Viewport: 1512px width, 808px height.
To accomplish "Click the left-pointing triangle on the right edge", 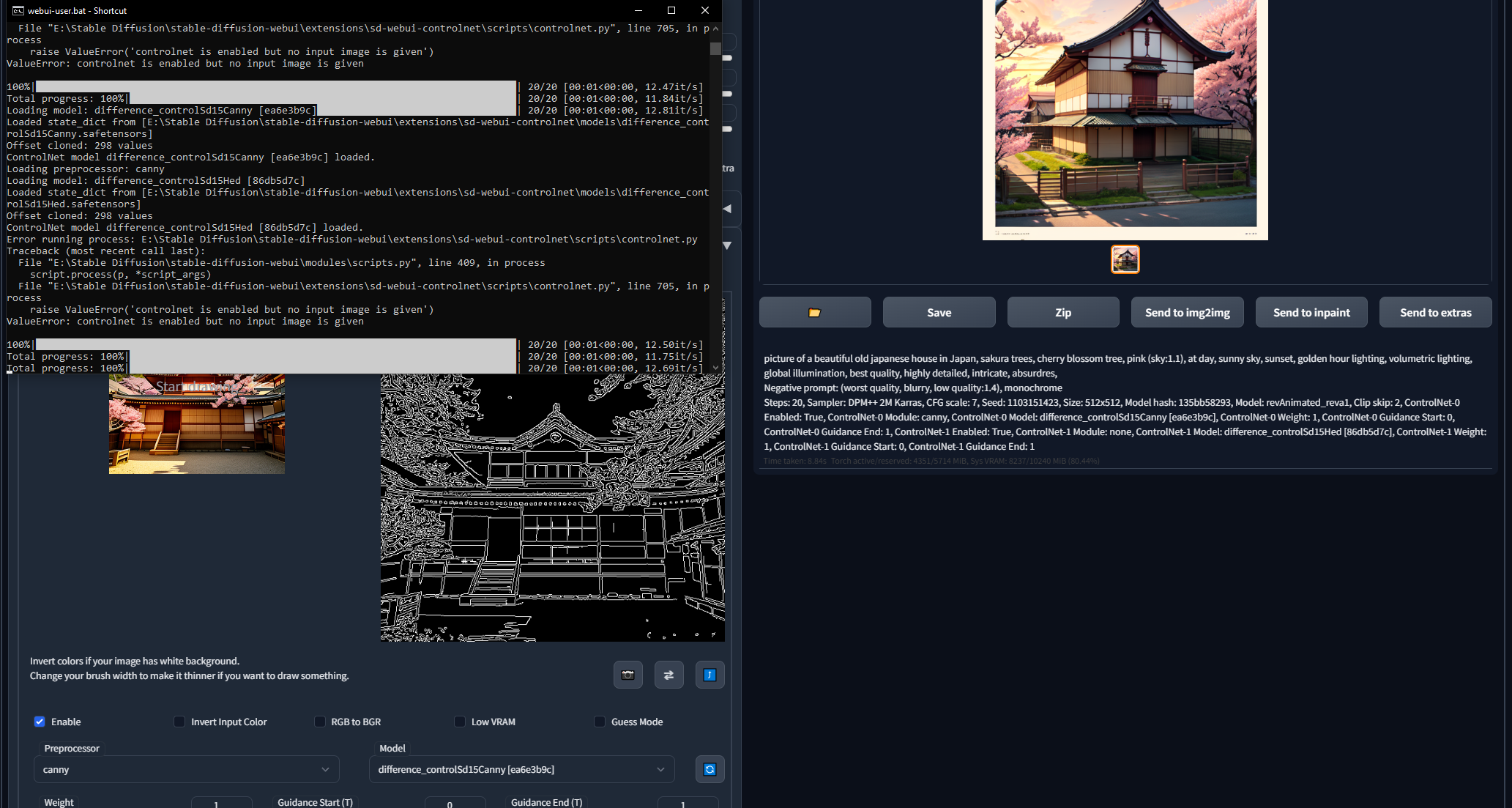I will coord(726,209).
